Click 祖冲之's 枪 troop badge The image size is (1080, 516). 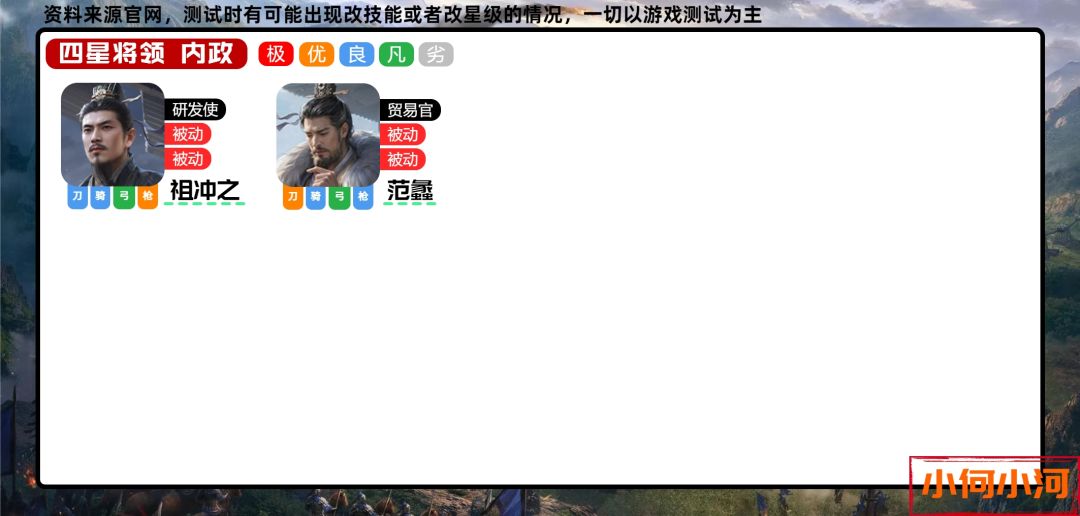tap(148, 197)
